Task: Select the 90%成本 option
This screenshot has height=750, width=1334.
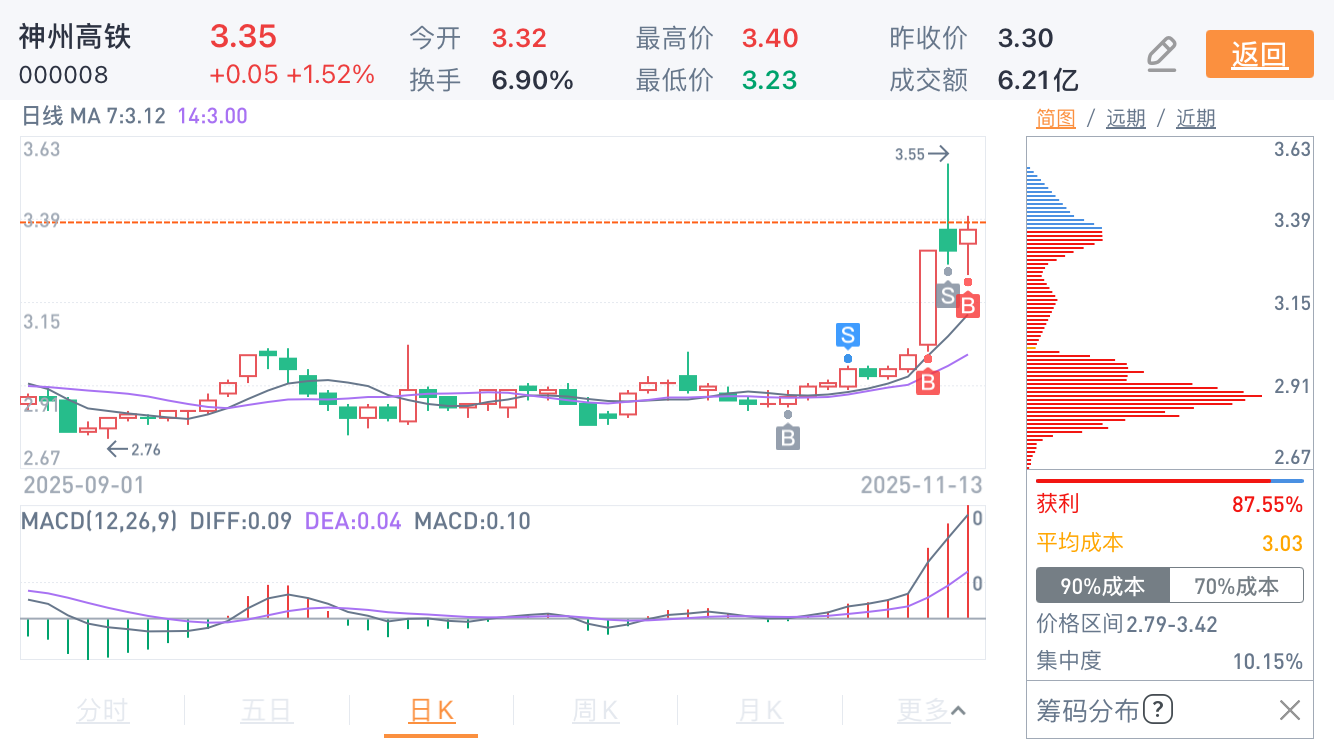Action: [1102, 586]
